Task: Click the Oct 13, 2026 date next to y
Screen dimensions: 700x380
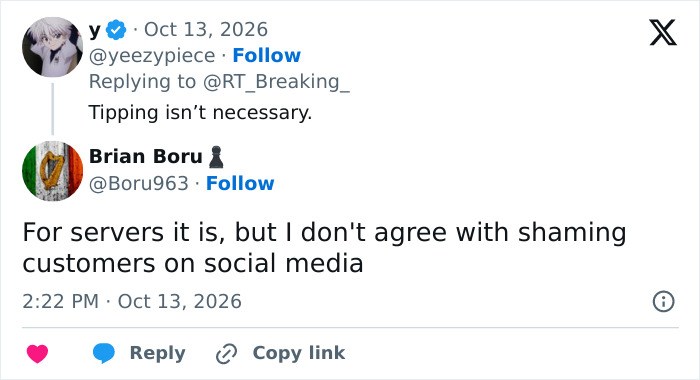Action: [x=206, y=30]
